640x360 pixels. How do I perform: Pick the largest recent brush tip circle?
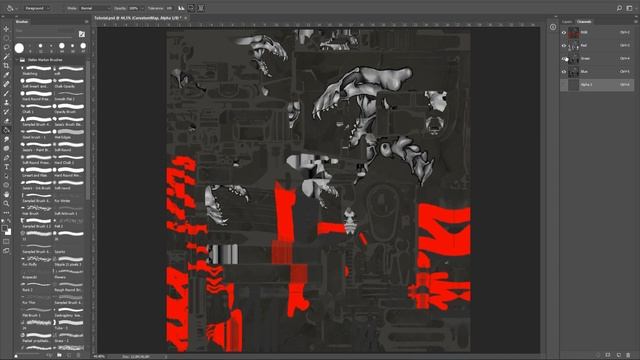pos(19,48)
